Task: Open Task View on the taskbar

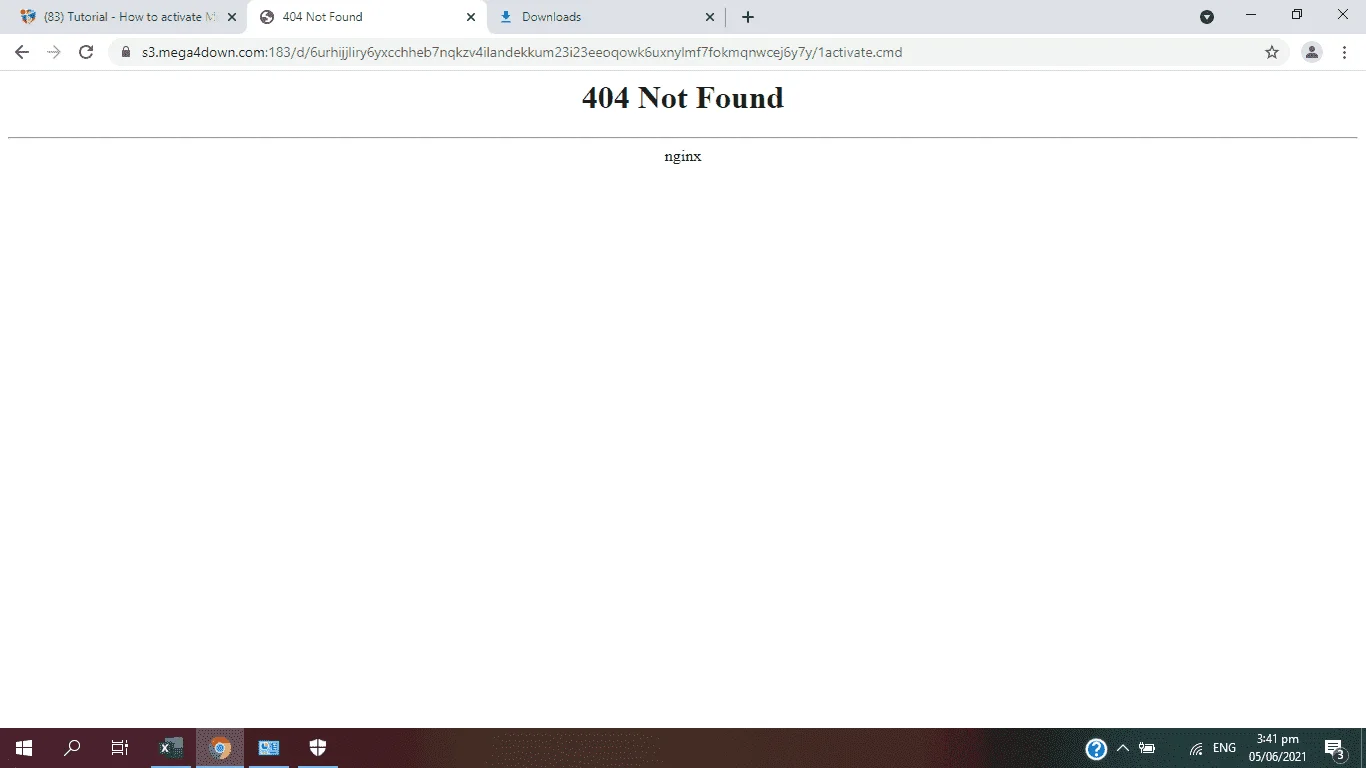Action: point(120,748)
